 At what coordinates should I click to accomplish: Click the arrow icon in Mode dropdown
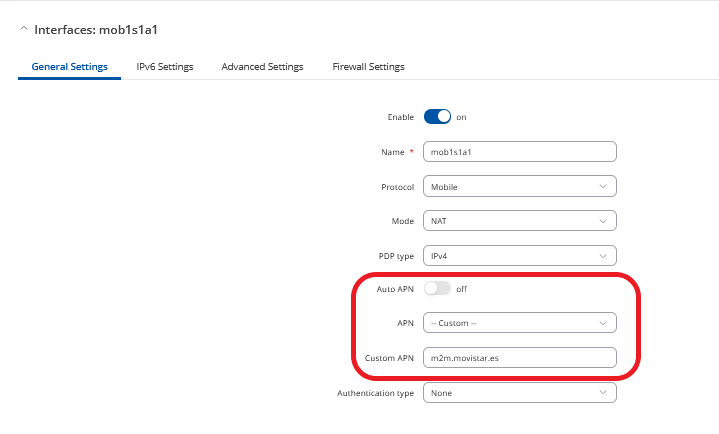point(603,220)
